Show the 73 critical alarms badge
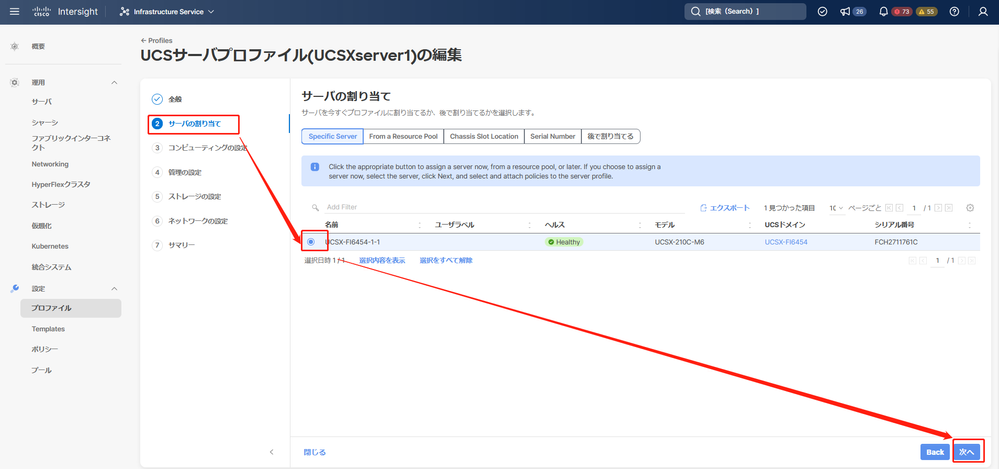999x469 pixels. click(902, 11)
